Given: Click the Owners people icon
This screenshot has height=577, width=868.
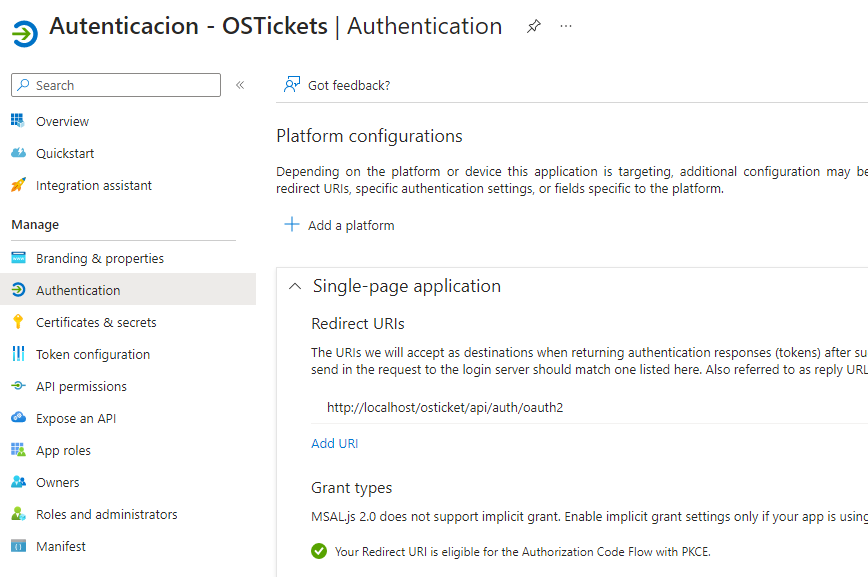Looking at the screenshot, I should [x=18, y=482].
